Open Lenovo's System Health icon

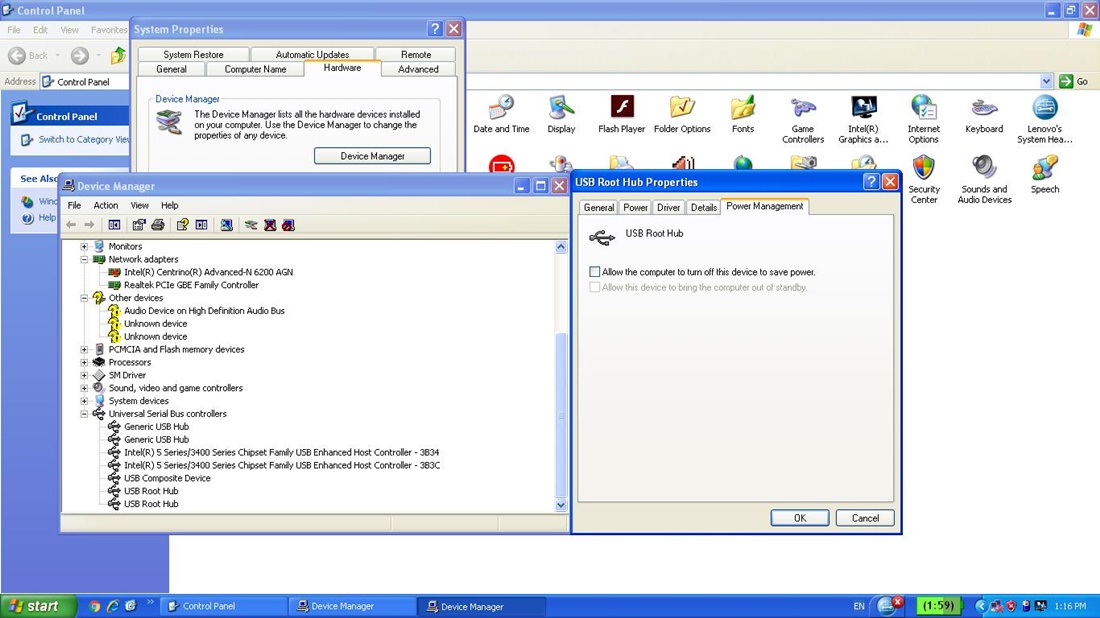[1045, 119]
